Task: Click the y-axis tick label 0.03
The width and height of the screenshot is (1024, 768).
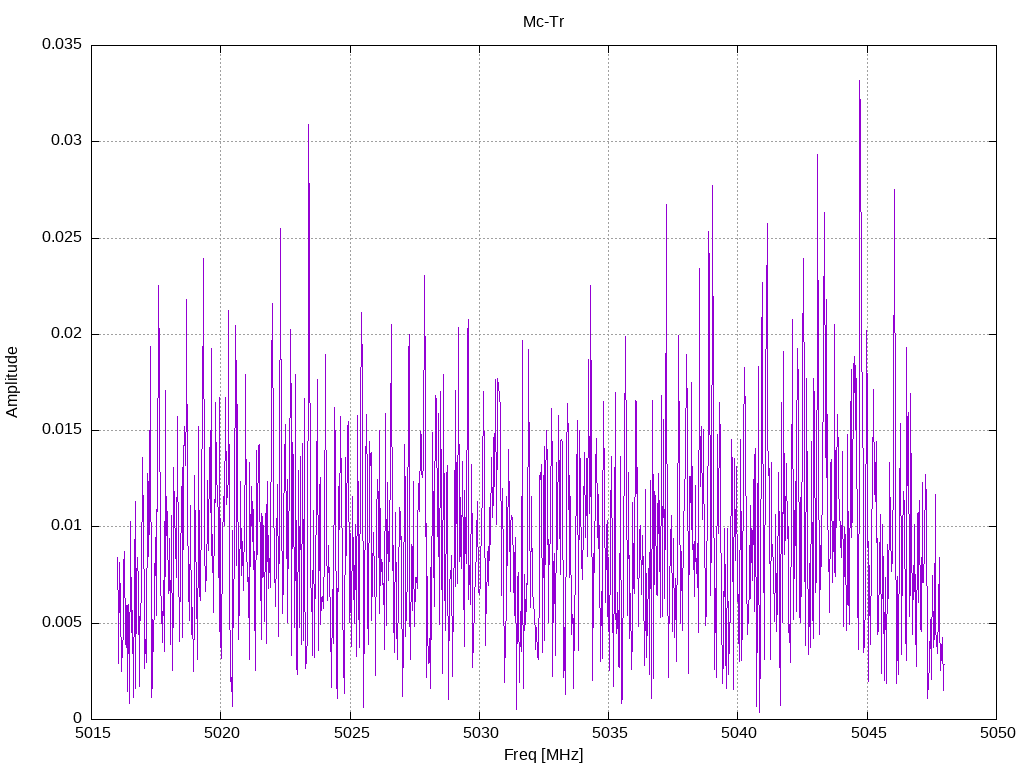Action: click(x=67, y=141)
